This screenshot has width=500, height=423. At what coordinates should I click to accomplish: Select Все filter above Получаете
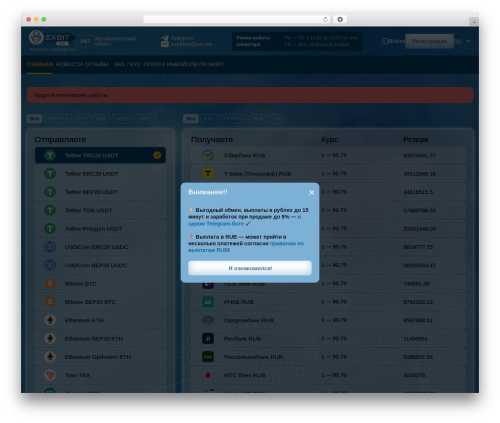click(191, 119)
